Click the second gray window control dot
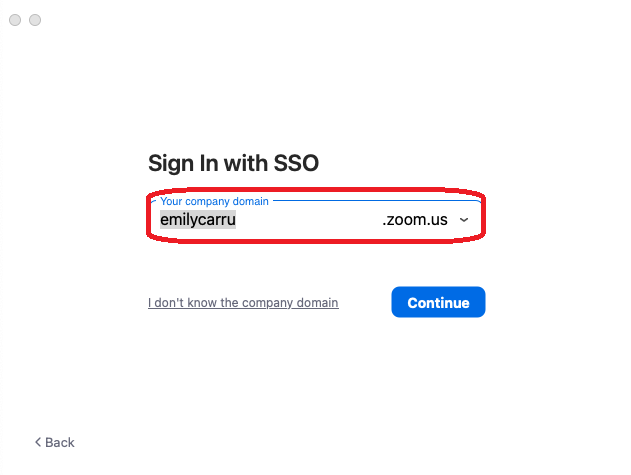 (x=35, y=20)
